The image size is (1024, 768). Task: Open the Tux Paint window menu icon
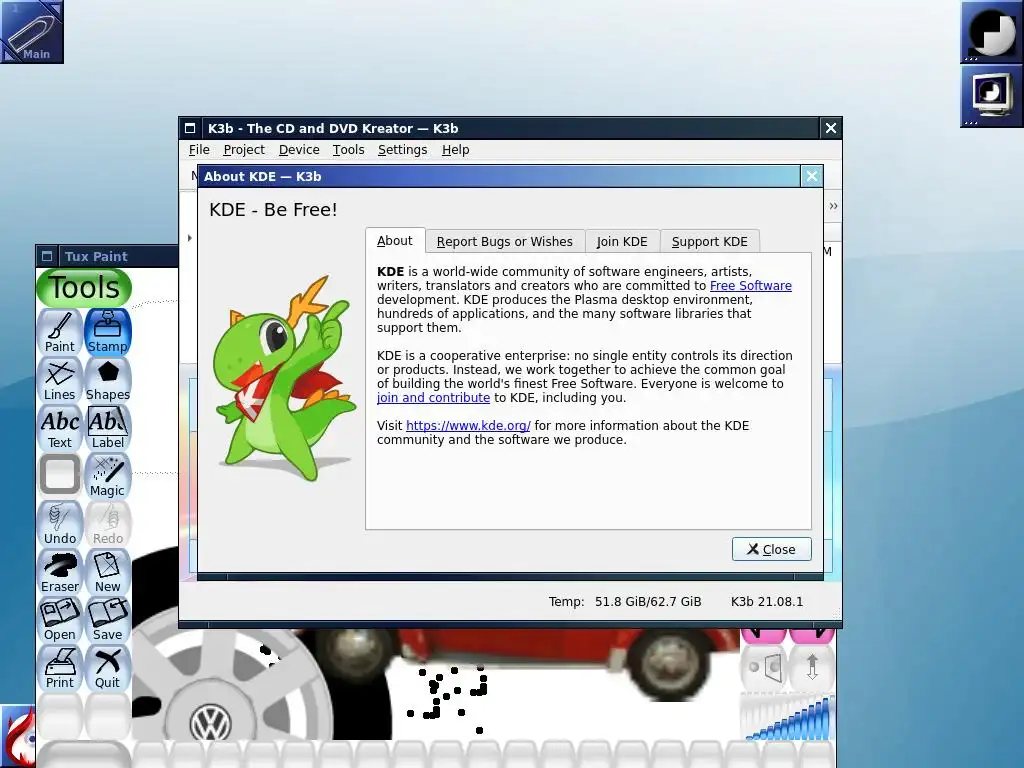[47, 256]
